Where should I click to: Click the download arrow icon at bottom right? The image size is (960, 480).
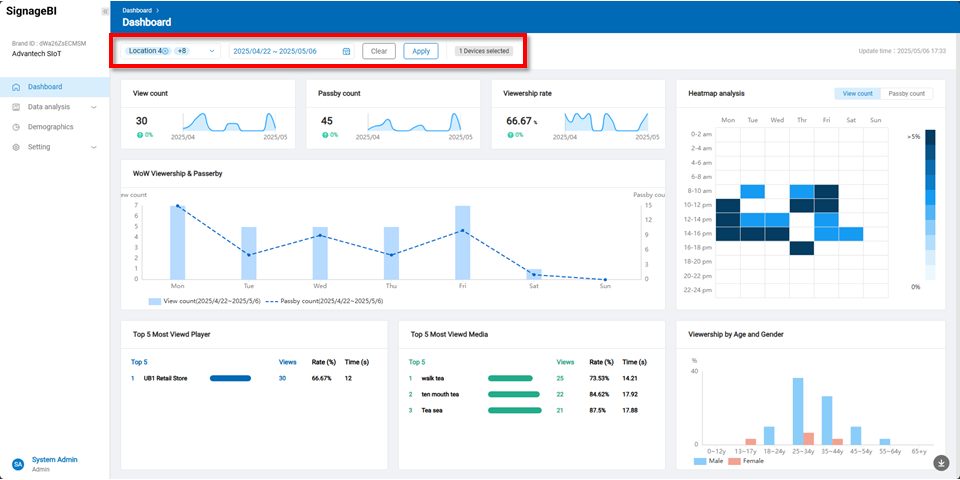coord(941,462)
